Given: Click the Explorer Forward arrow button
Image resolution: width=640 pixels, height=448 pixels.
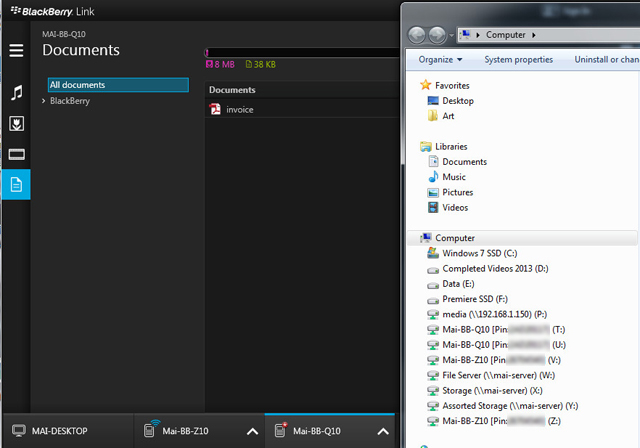Looking at the screenshot, I should click(x=437, y=35).
